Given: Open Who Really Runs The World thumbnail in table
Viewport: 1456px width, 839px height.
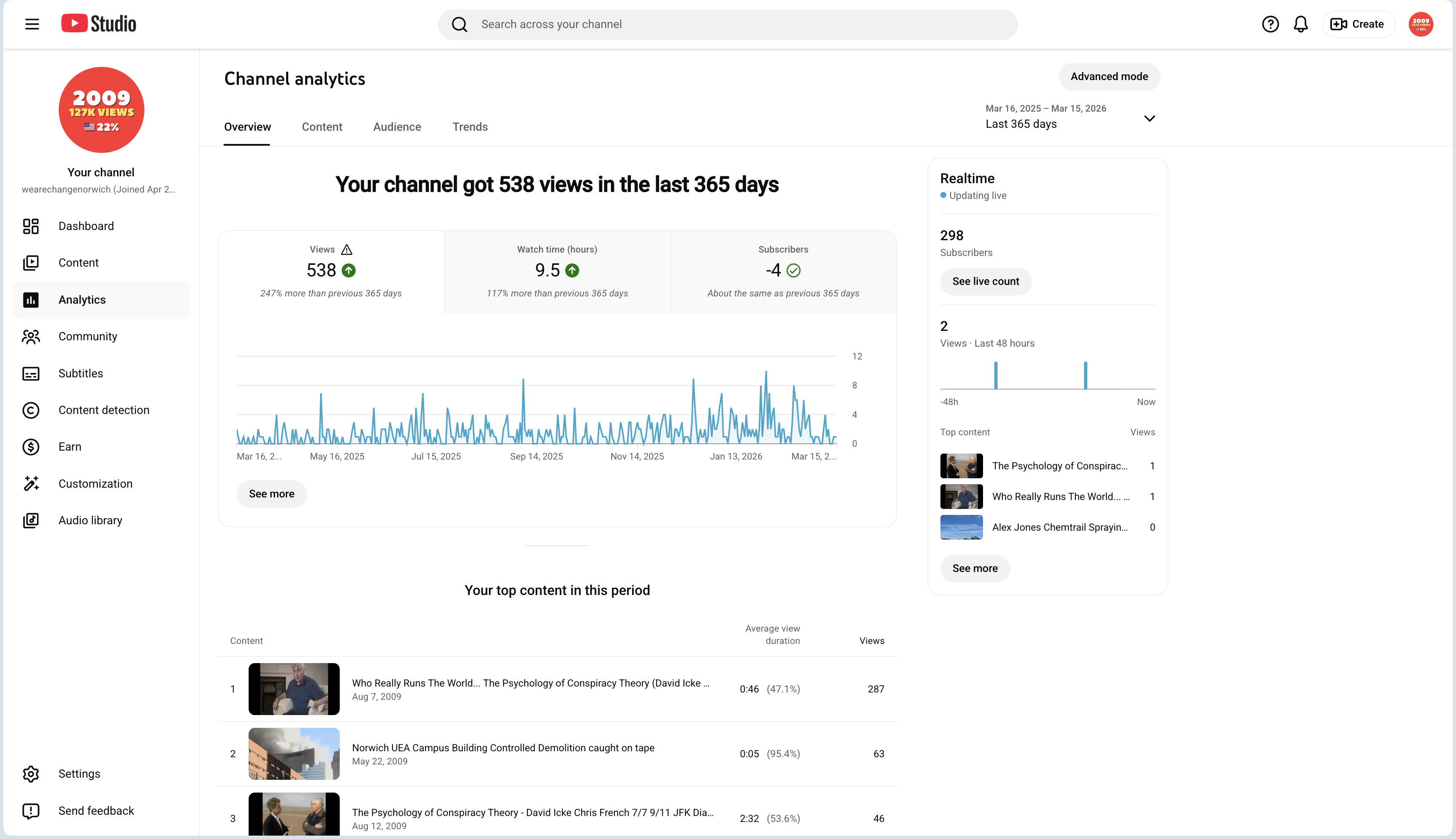Looking at the screenshot, I should point(294,689).
